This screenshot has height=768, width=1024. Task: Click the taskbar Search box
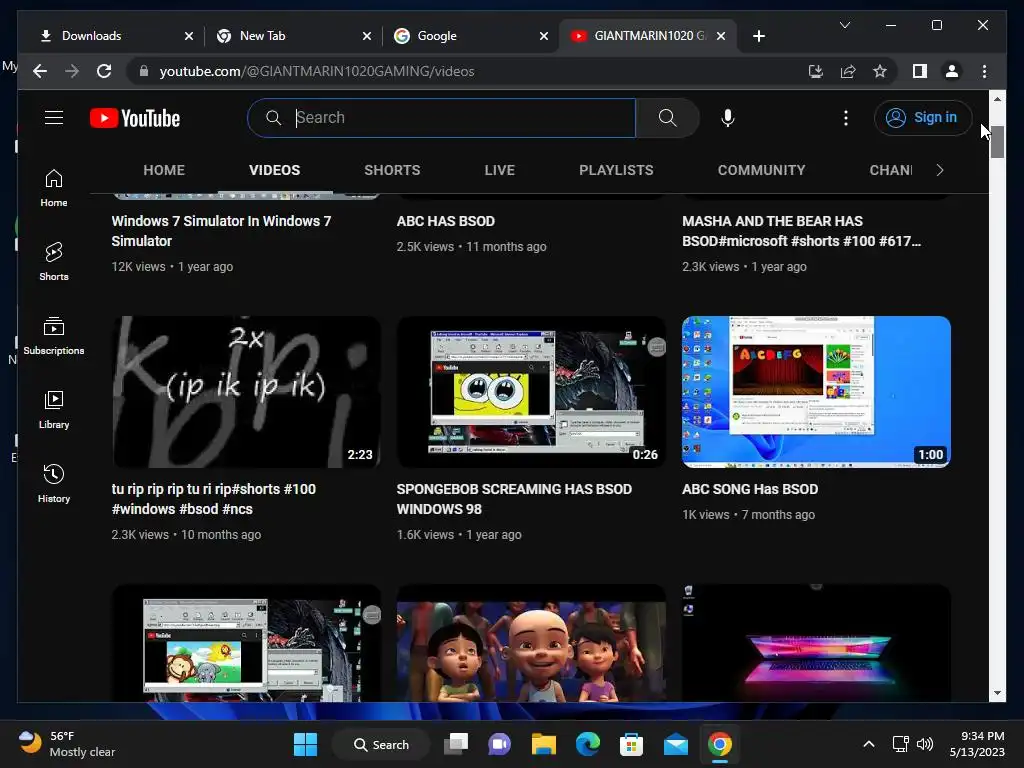(381, 744)
